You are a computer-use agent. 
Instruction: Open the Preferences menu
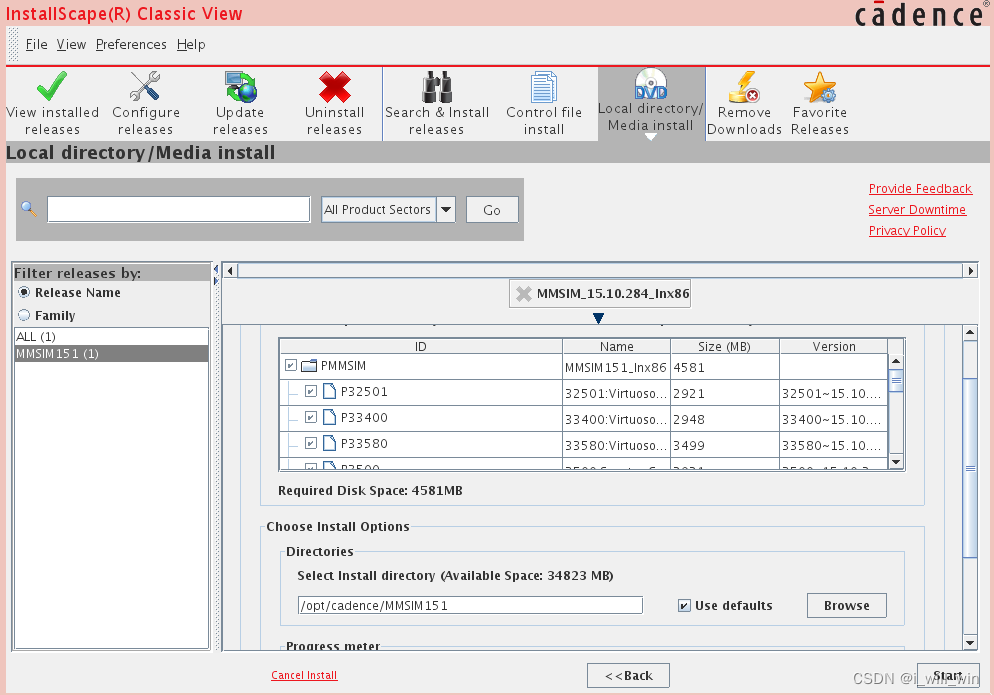(x=131, y=44)
